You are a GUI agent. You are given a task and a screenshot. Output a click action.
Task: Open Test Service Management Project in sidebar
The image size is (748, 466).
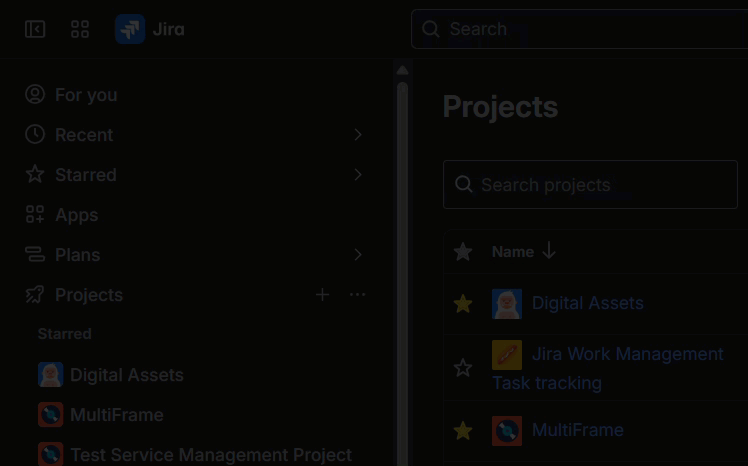[211, 455]
